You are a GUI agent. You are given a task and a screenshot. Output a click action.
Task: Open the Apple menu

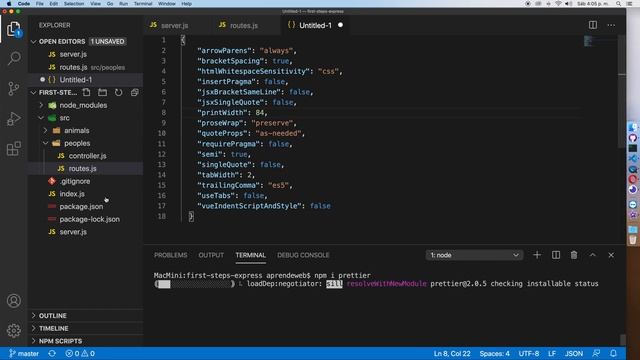pos(9,4)
